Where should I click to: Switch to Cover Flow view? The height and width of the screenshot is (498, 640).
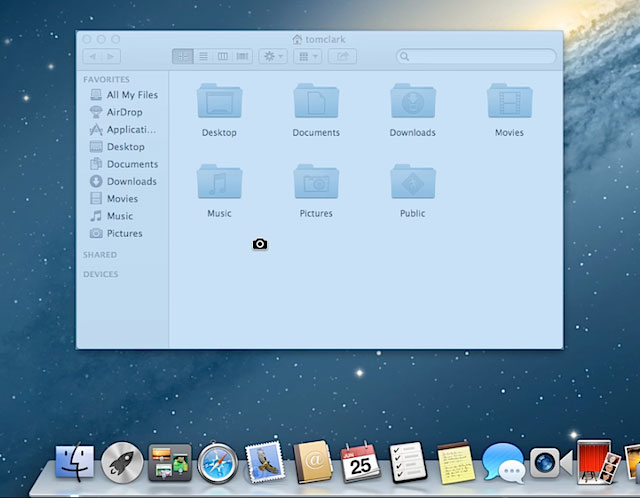click(242, 56)
